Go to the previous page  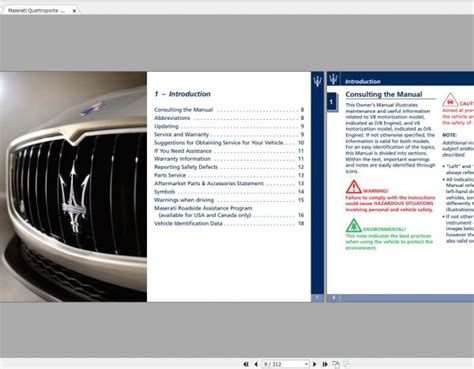256,364
